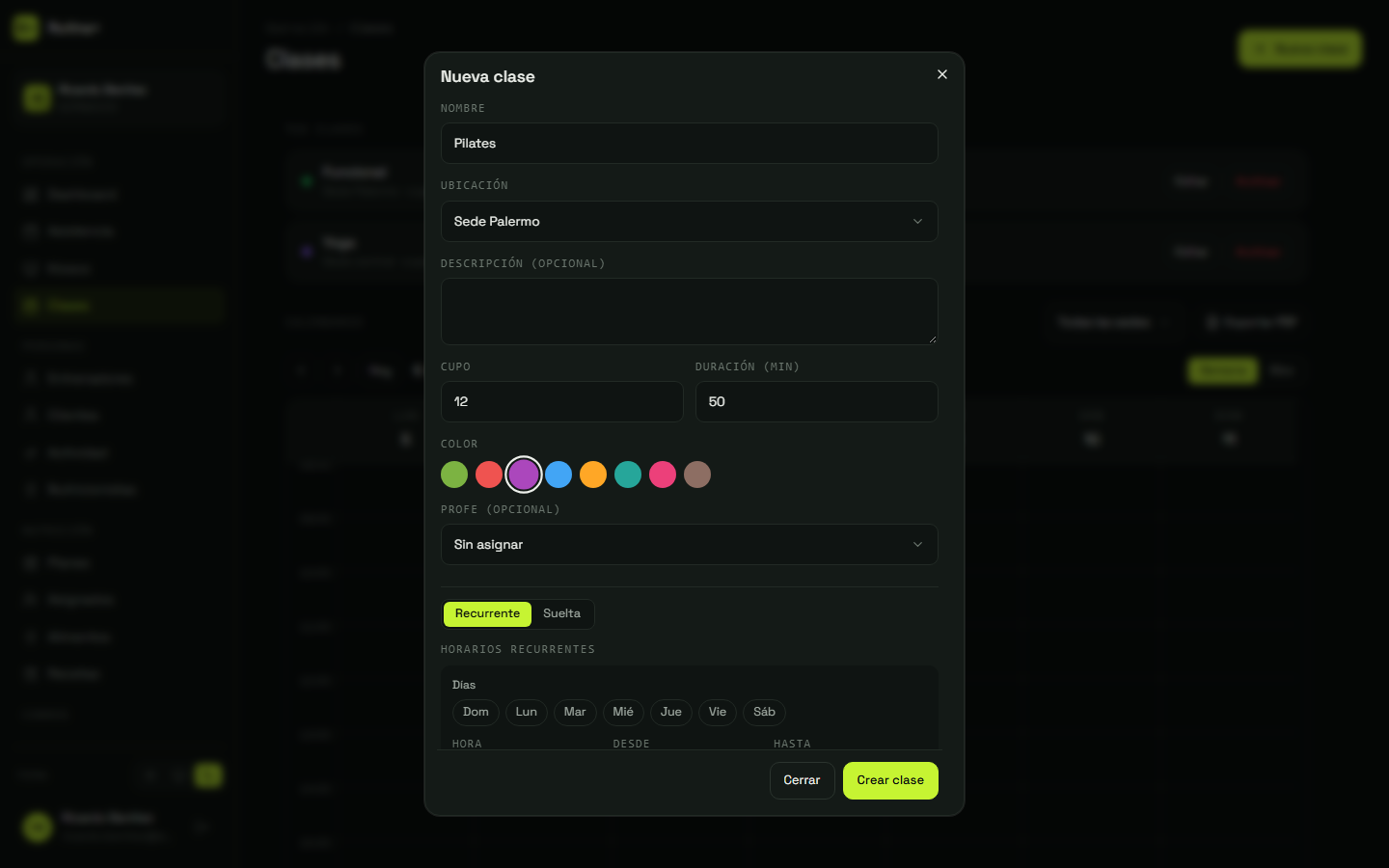Select the brown color swatch
The width and height of the screenshot is (1389, 868).
pyautogui.click(x=697, y=475)
